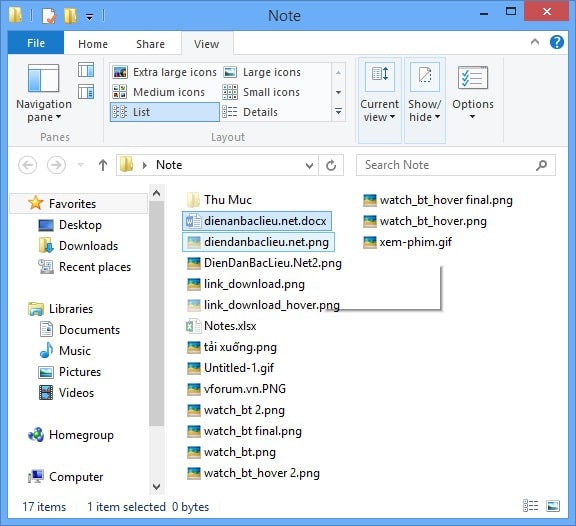Select DienDanBacLieu.Net2.png file

point(264,263)
